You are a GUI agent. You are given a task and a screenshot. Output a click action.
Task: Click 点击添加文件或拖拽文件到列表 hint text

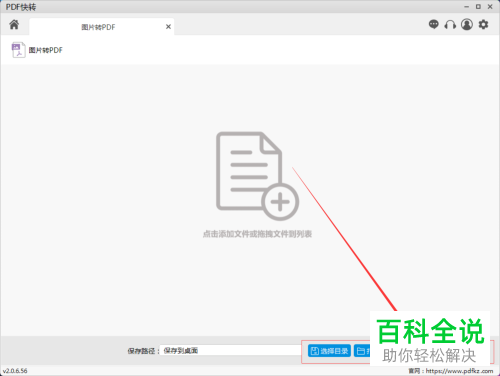[x=257, y=234]
